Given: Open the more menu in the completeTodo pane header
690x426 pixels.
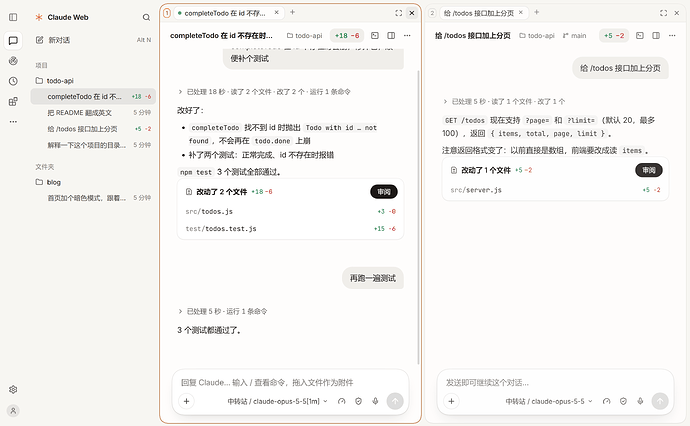Looking at the screenshot, I should point(407,36).
